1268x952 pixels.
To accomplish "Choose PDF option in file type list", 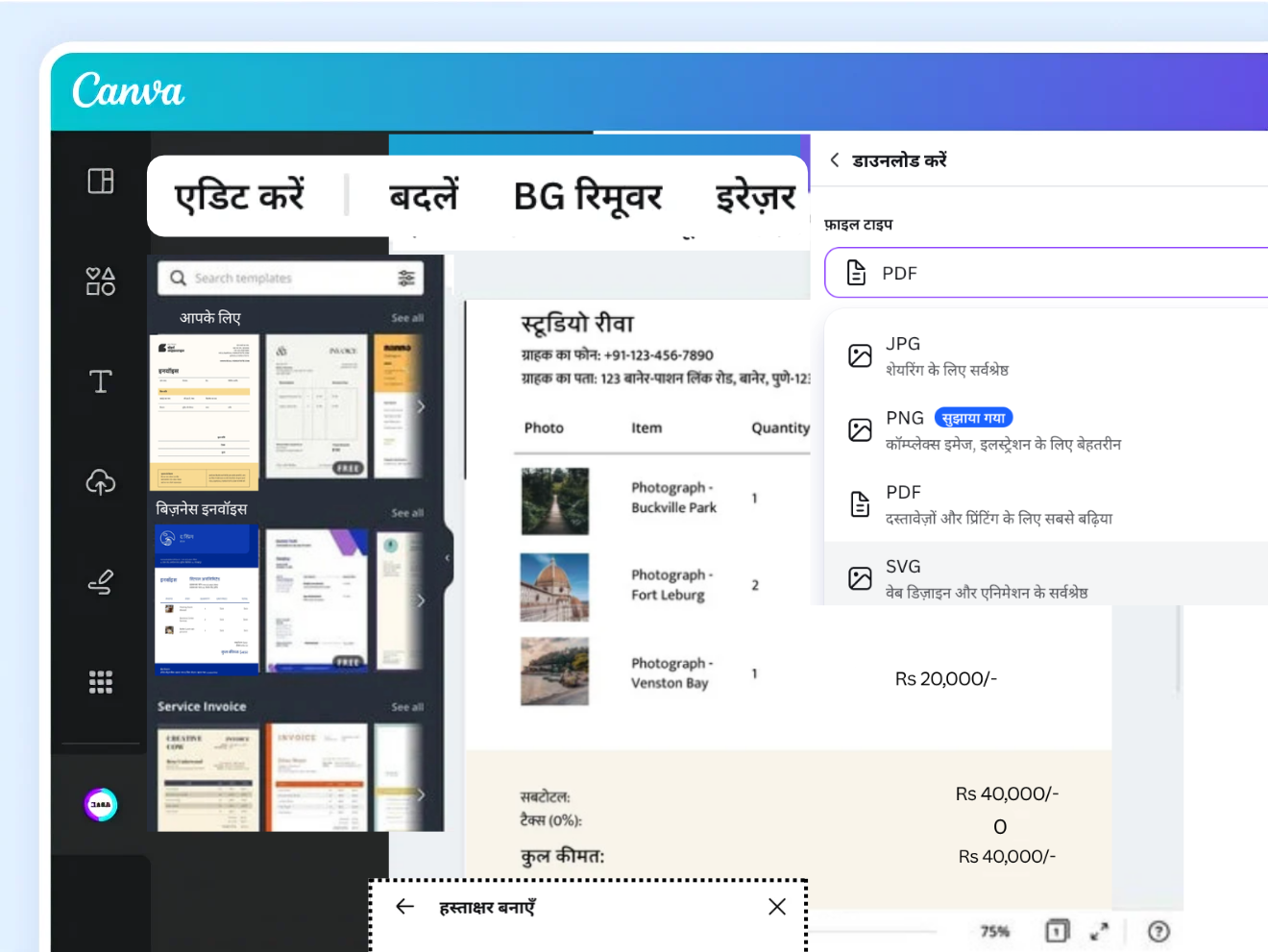I will 1046,504.
